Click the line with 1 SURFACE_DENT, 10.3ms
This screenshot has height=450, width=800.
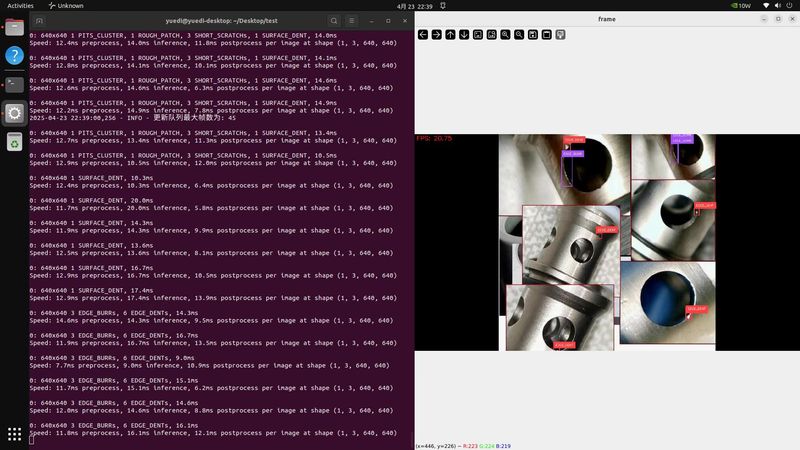tap(91, 178)
